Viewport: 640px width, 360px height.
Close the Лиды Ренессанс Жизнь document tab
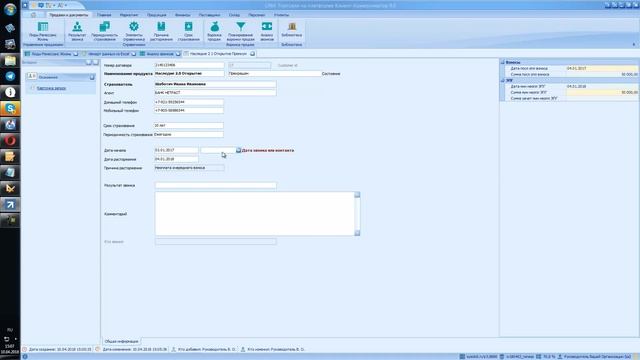(x=76, y=54)
